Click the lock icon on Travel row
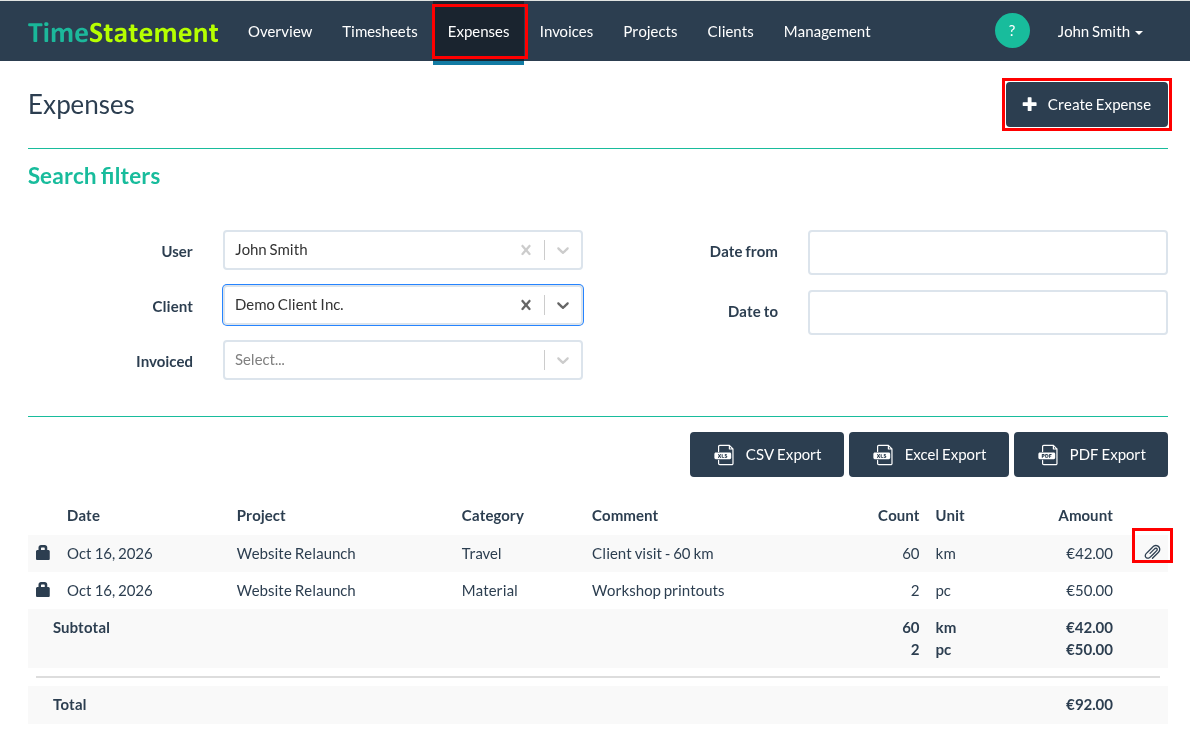This screenshot has height=734, width=1190. pos(43,553)
